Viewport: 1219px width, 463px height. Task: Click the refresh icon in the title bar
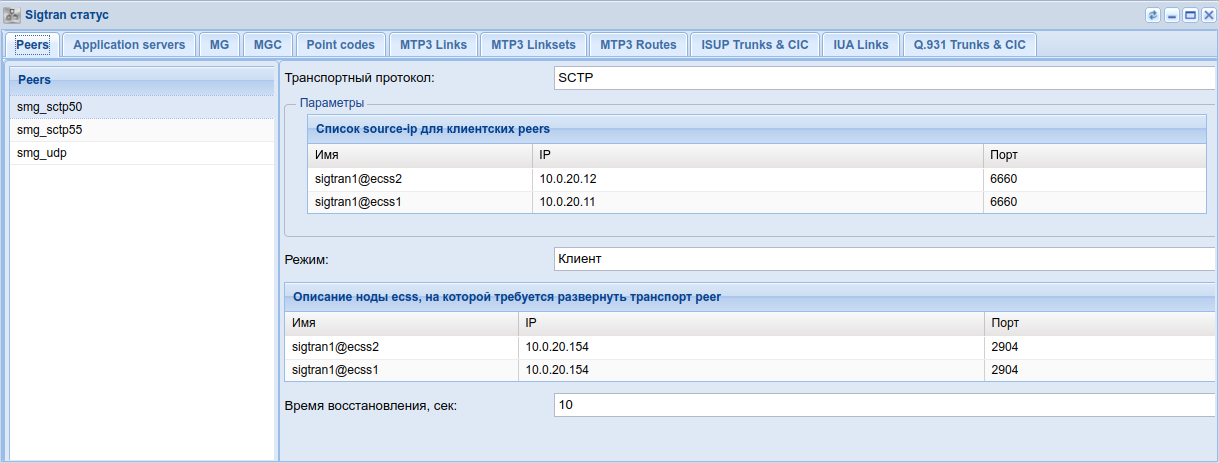1153,15
